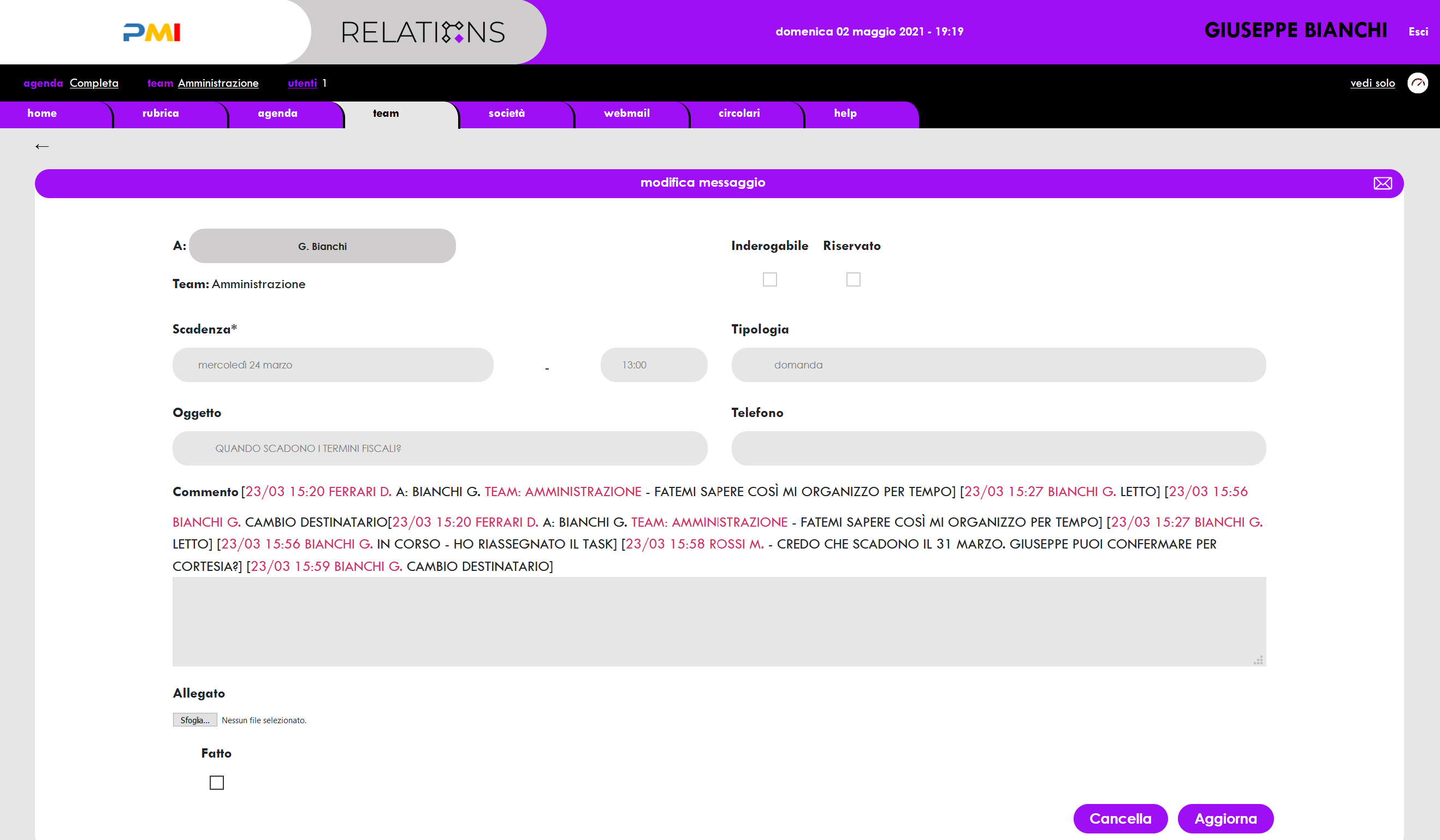Open the speedometer dashboard icon
The width and height of the screenshot is (1440, 840).
click(x=1417, y=84)
